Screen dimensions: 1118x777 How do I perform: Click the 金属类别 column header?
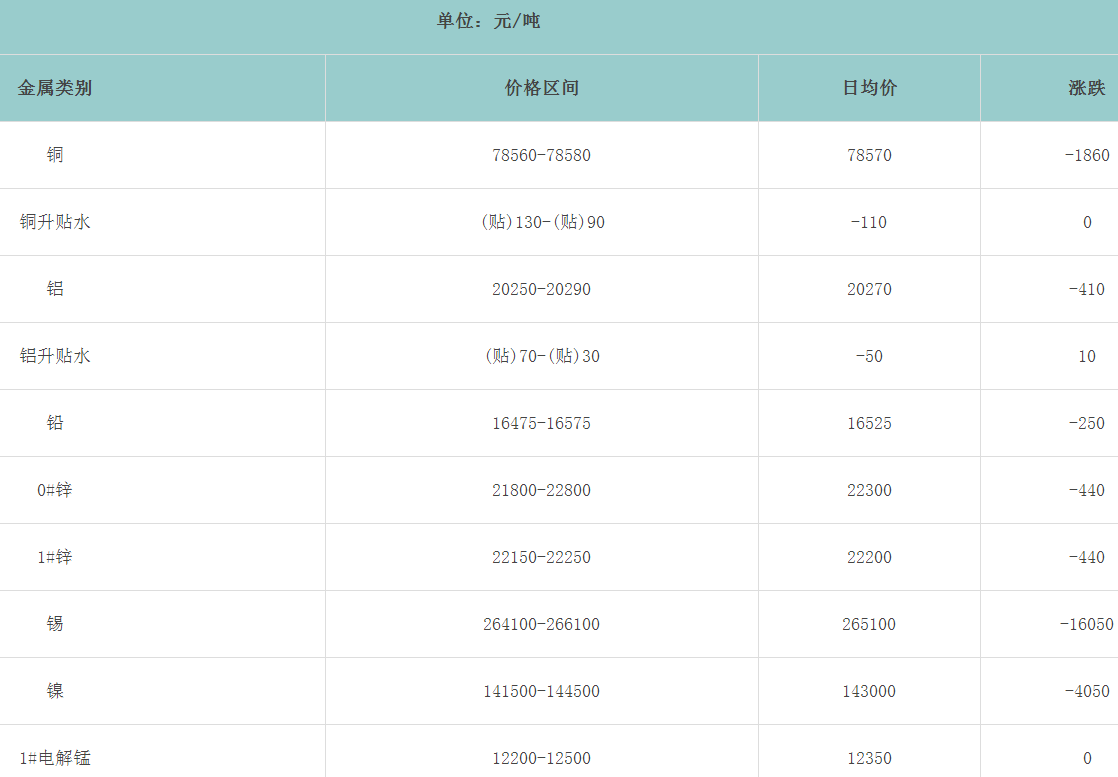click(55, 88)
